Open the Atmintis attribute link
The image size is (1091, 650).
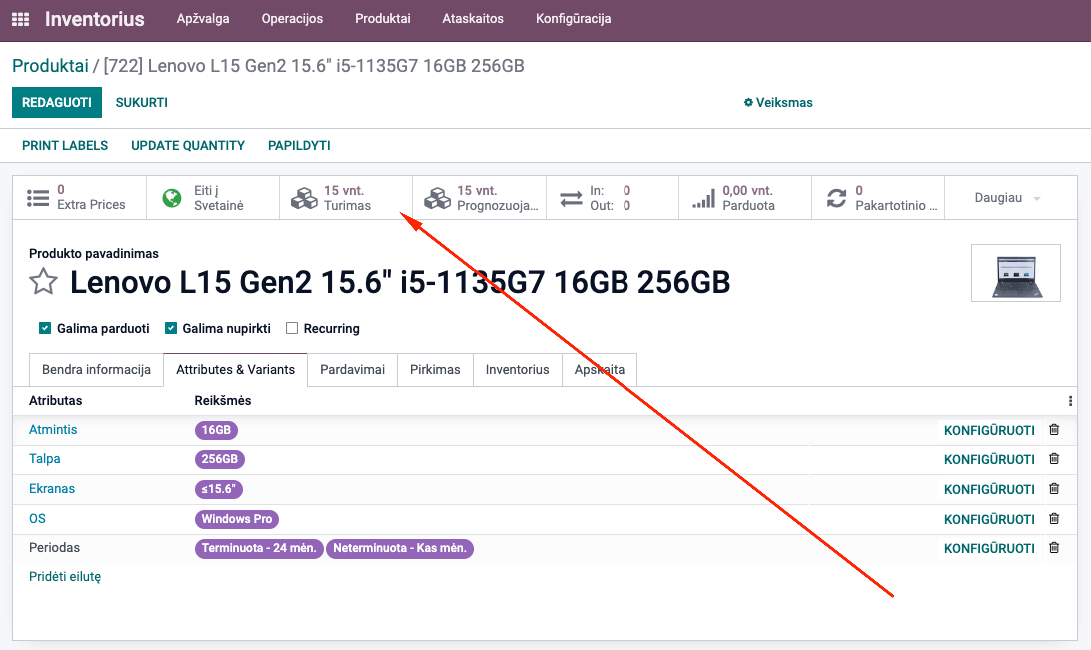click(53, 429)
